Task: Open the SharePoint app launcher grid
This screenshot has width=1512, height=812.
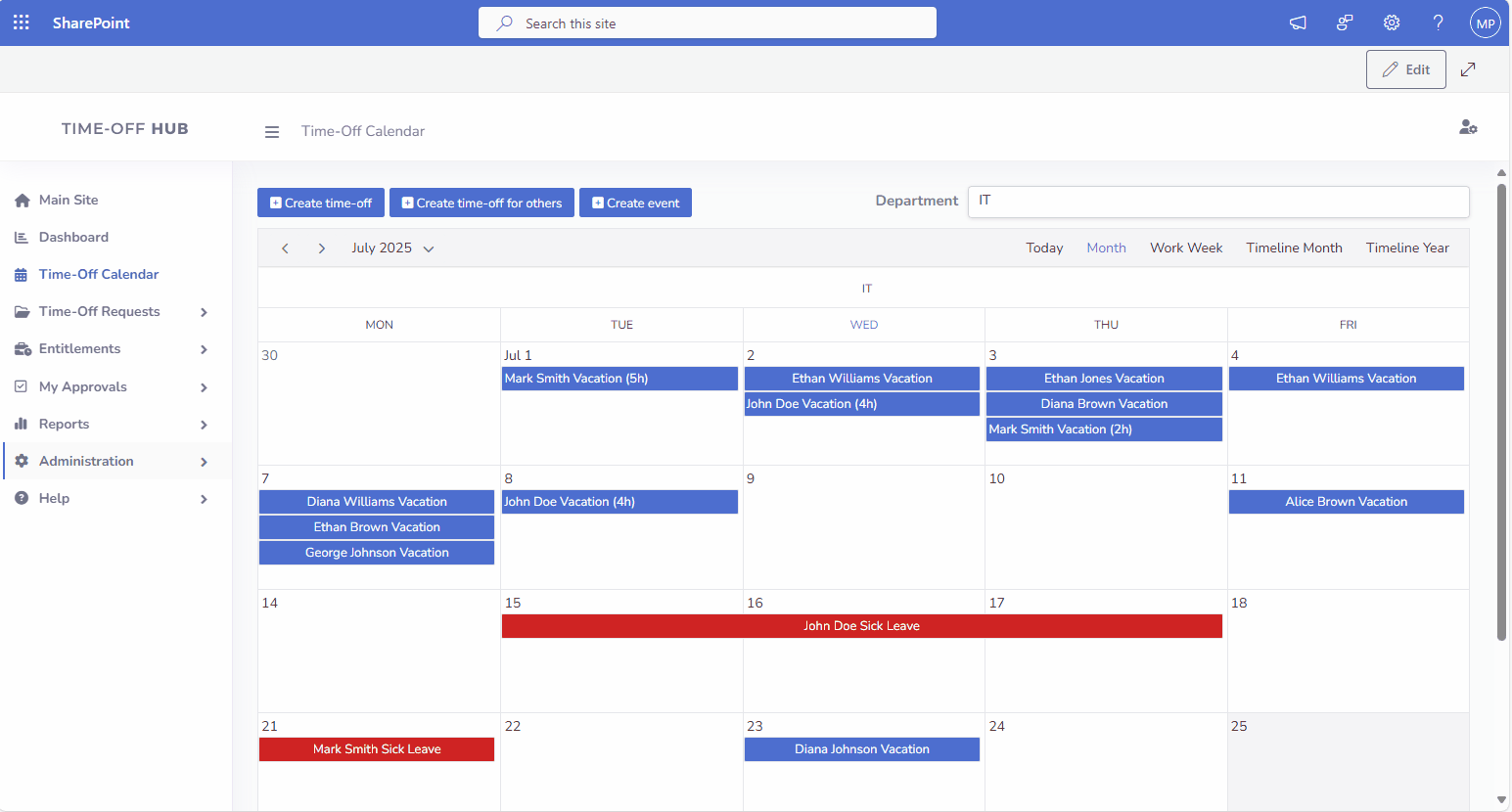Action: 22,23
